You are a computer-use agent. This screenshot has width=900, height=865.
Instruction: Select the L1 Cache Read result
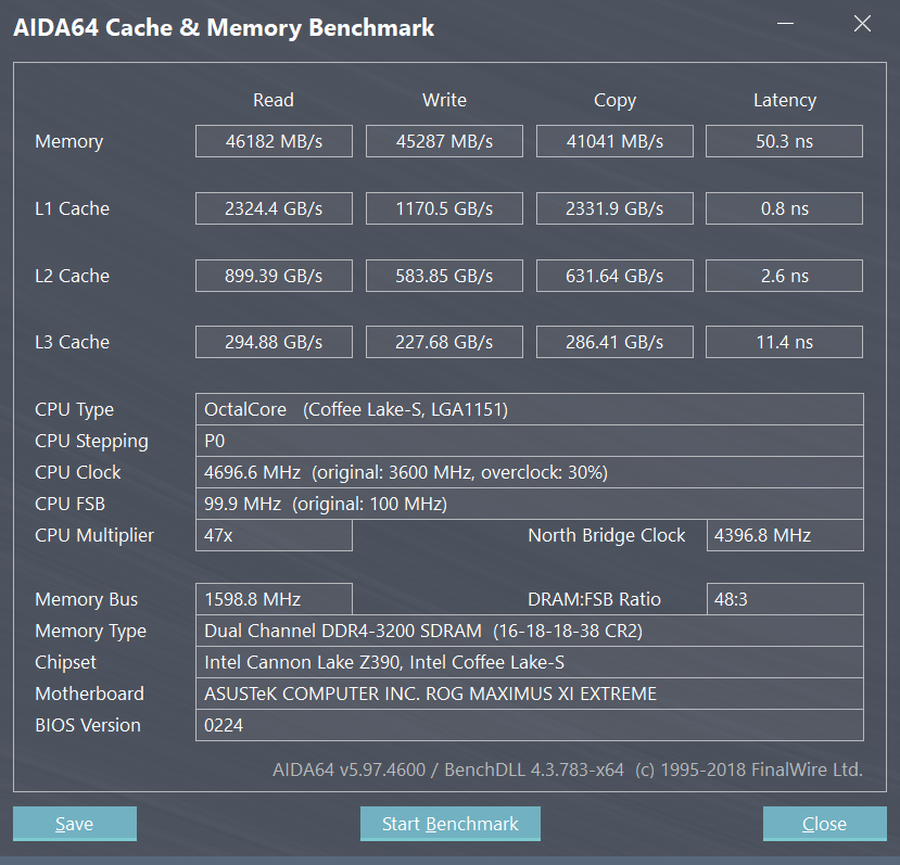tap(274, 208)
